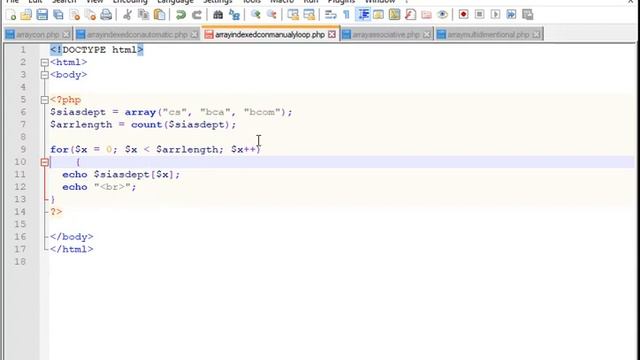Click the Close document toolbar icon
The width and height of the screenshot is (640, 360).
tap(75, 15)
